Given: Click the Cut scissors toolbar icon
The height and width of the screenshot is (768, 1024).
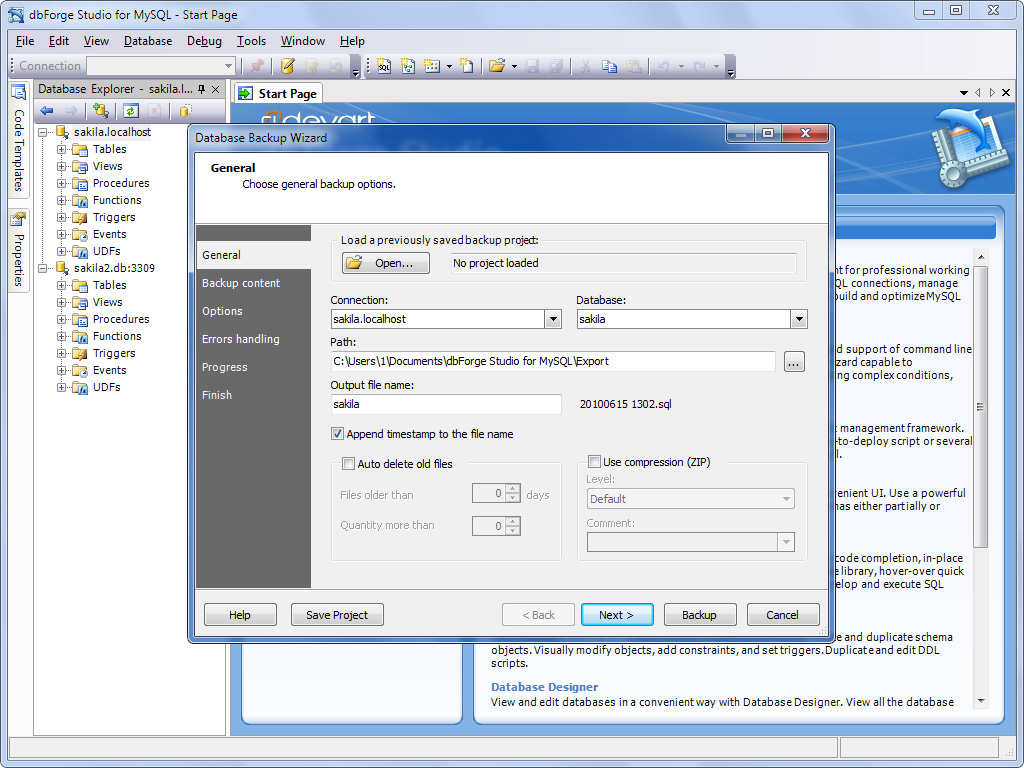Looking at the screenshot, I should coord(586,66).
